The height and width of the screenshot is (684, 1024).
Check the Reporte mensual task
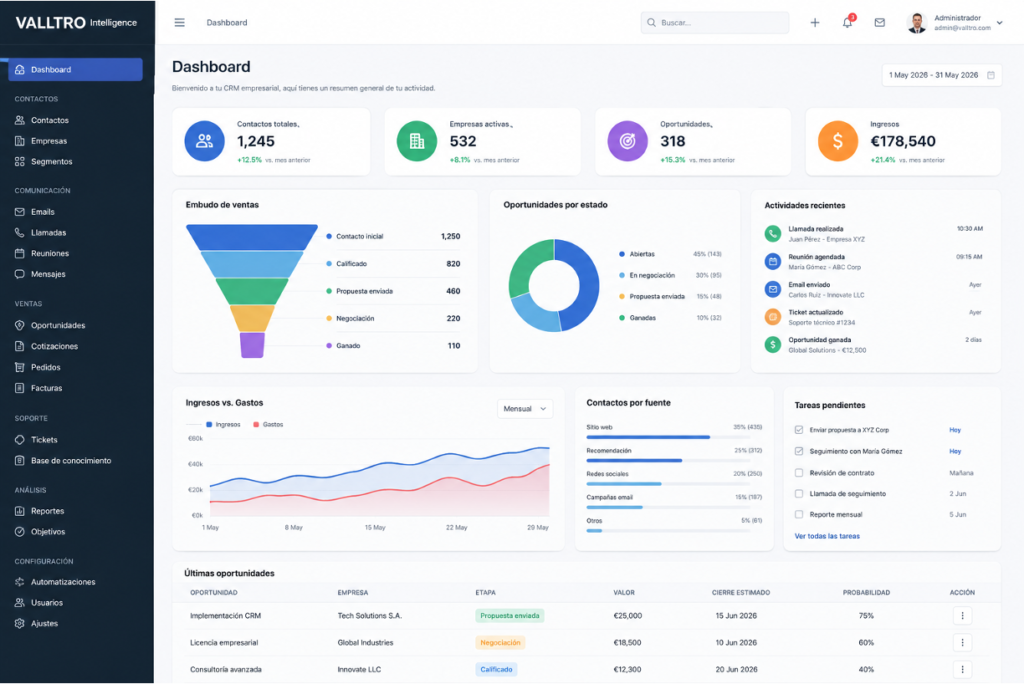pos(799,514)
